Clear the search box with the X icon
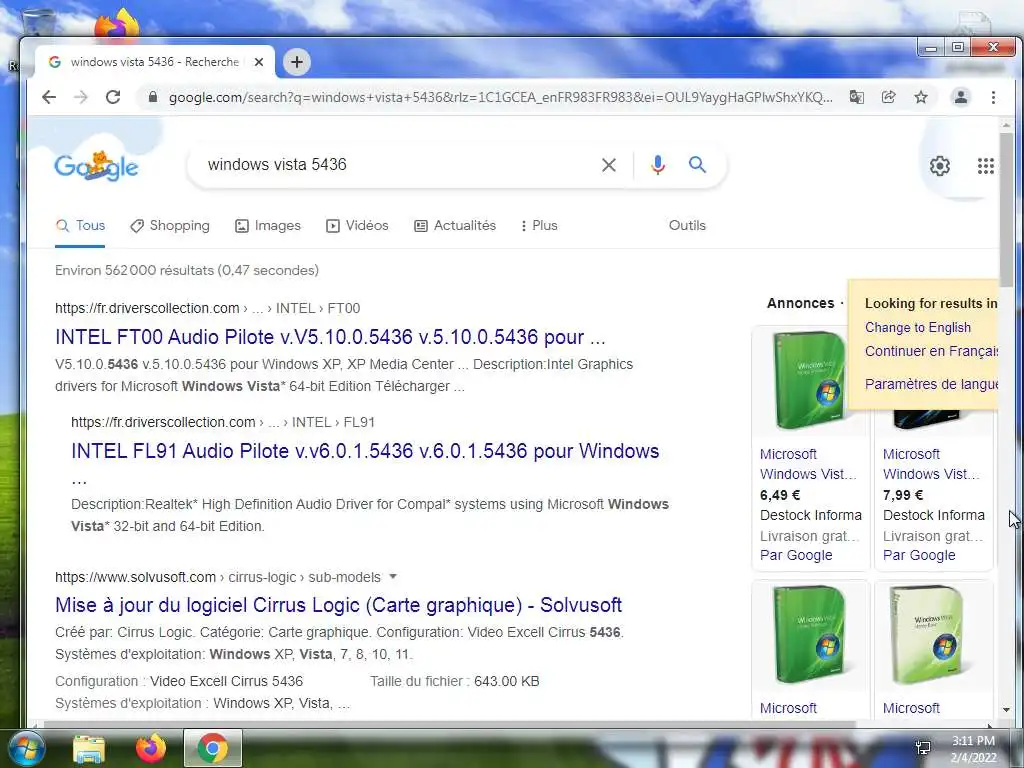Viewport: 1024px width, 768px height. pyautogui.click(x=609, y=165)
